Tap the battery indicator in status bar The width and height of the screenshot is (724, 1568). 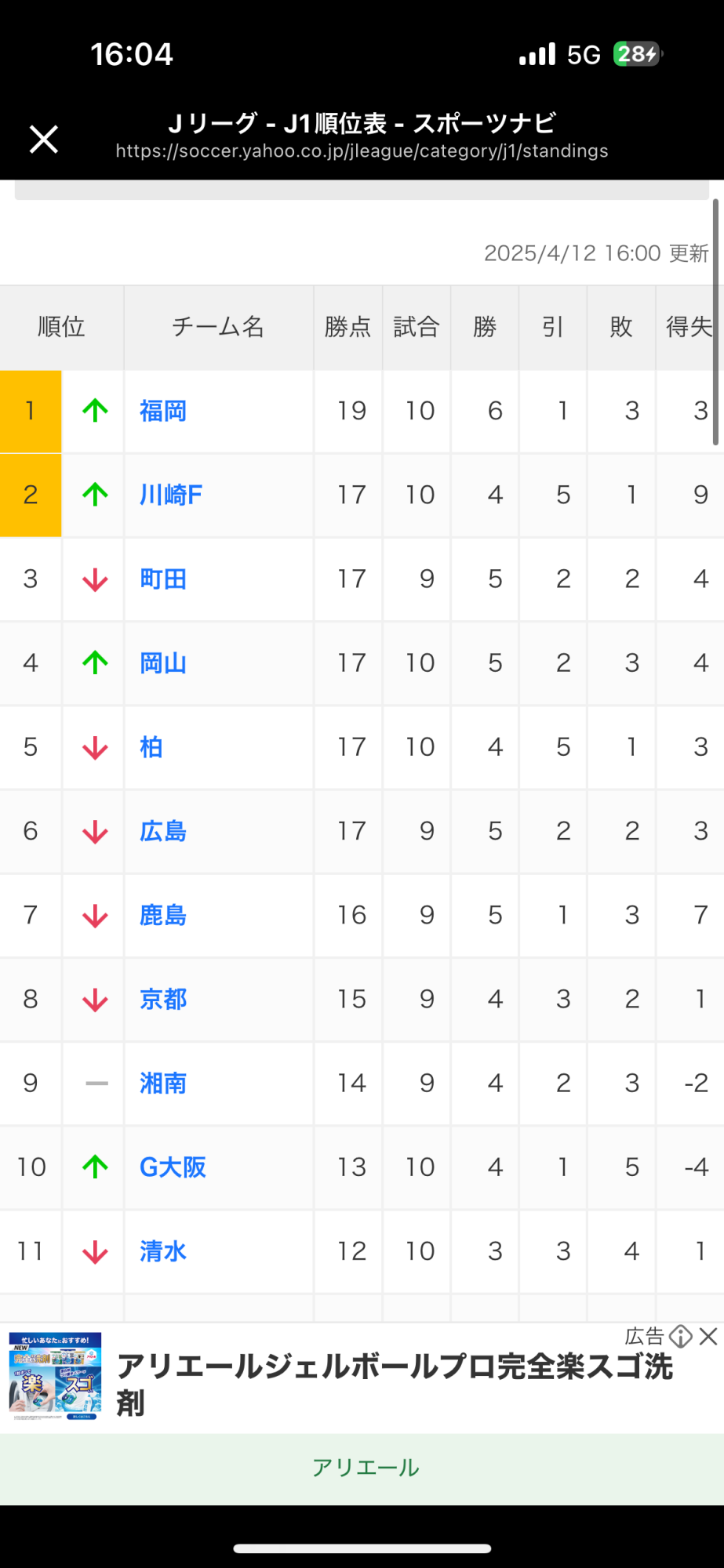pos(638,54)
